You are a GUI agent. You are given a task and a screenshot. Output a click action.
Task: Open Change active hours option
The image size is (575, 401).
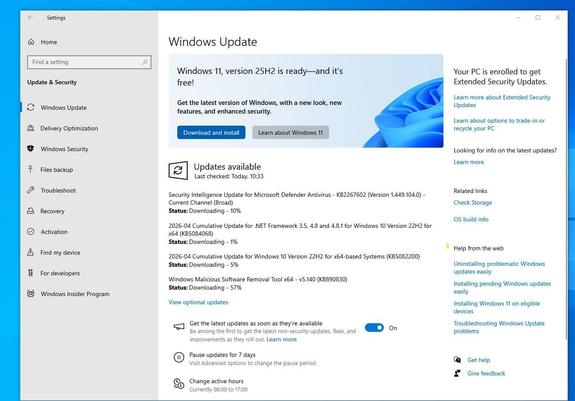[x=216, y=381]
